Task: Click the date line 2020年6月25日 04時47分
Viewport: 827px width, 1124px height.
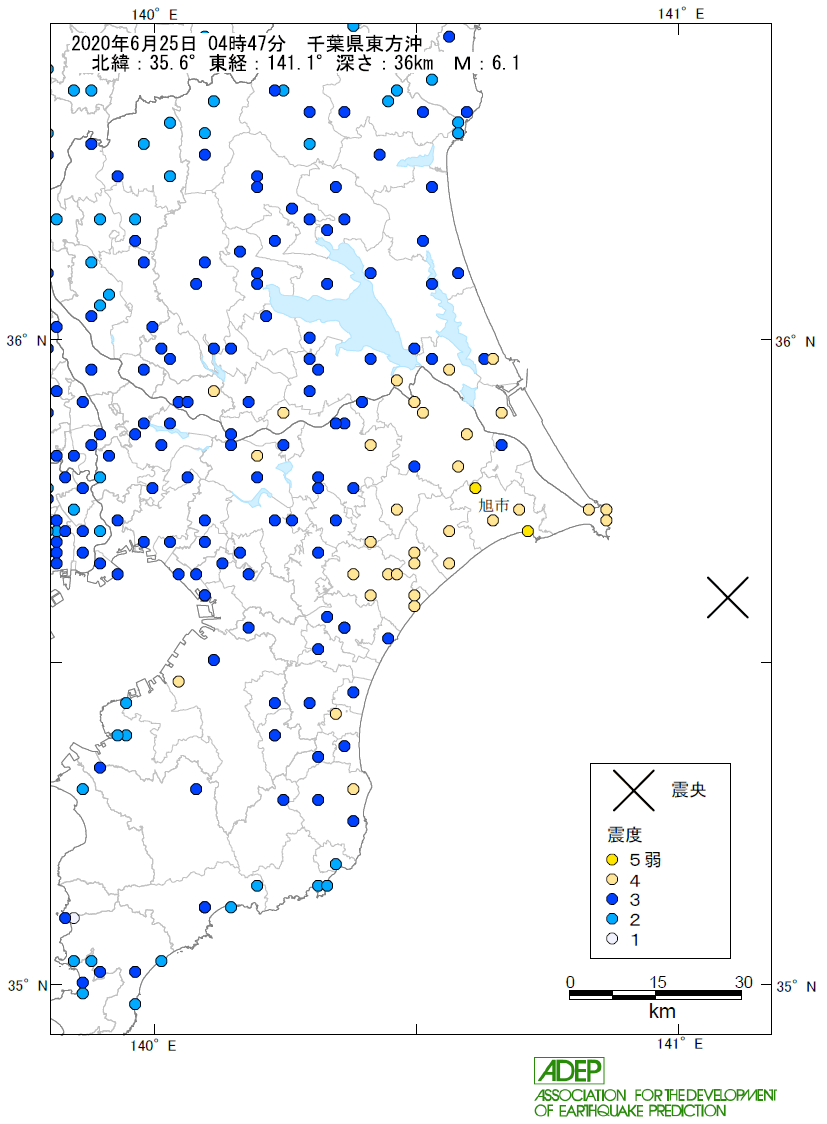Action: point(178,44)
